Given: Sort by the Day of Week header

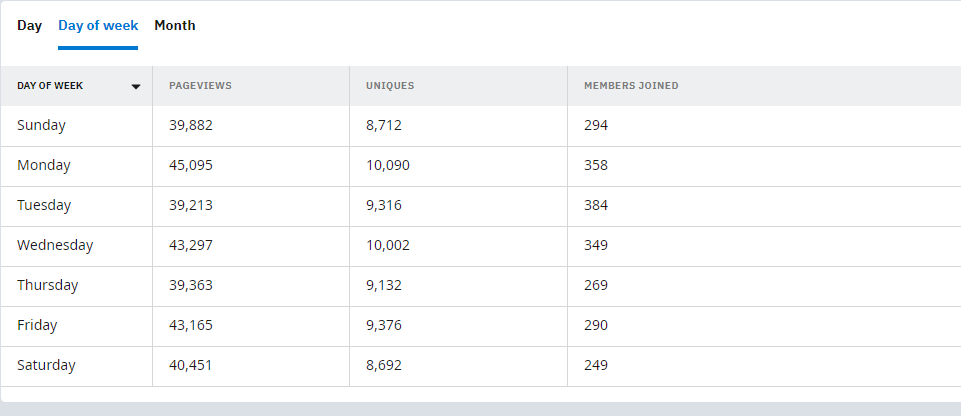Looking at the screenshot, I should point(50,86).
